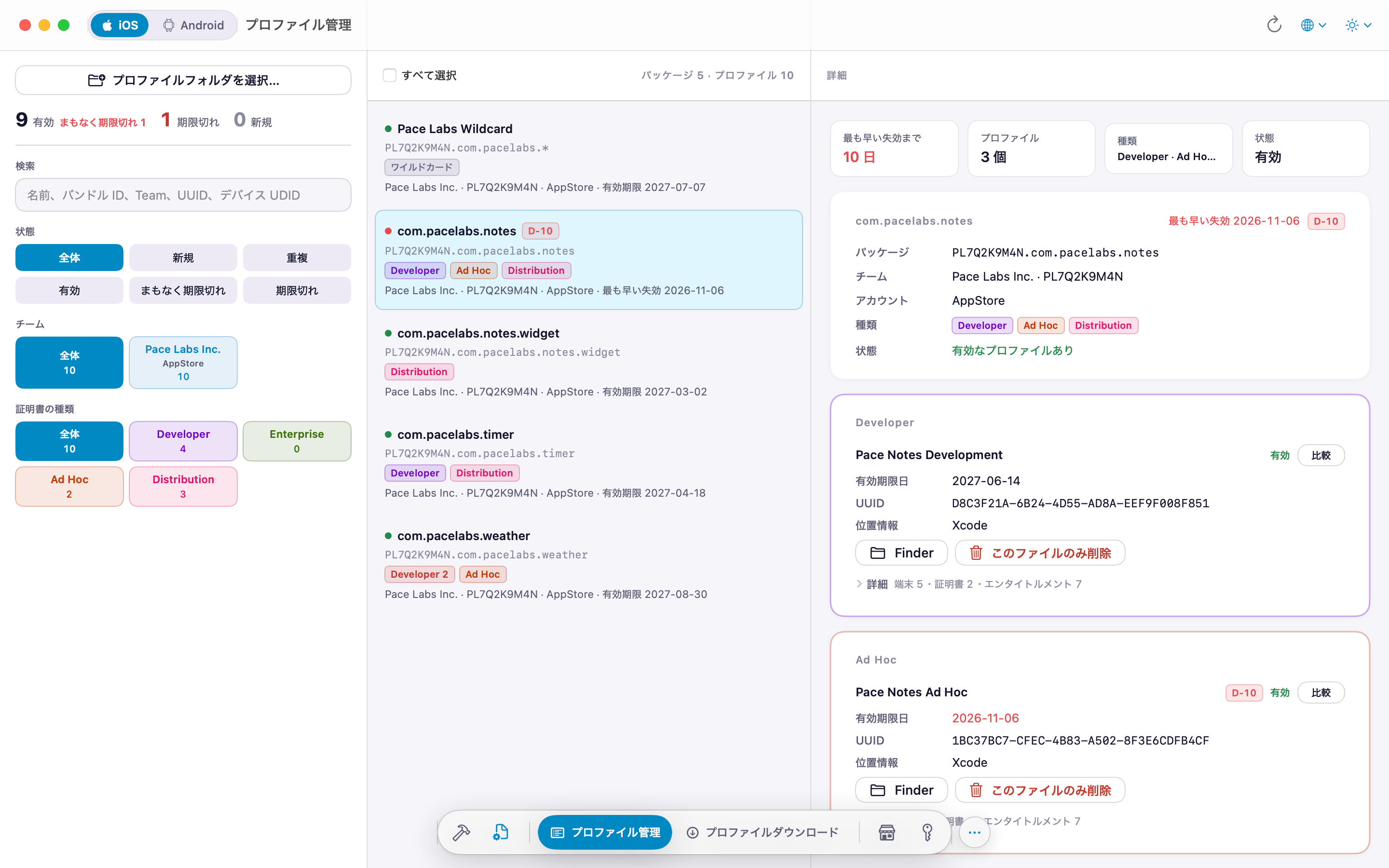Click プロファイルフォルダを選択 button

[183, 80]
